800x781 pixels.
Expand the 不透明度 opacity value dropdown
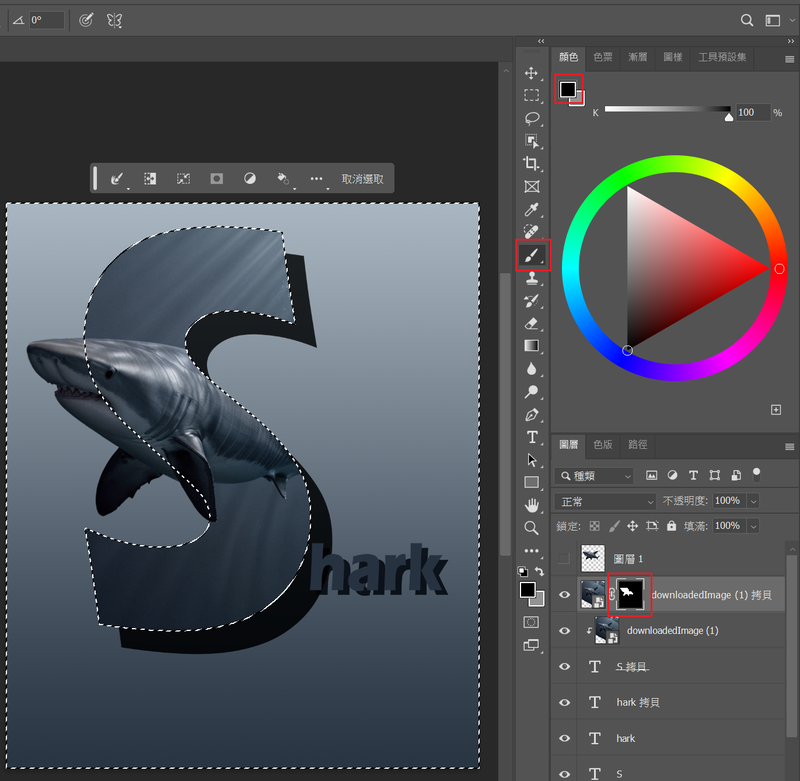coord(753,500)
